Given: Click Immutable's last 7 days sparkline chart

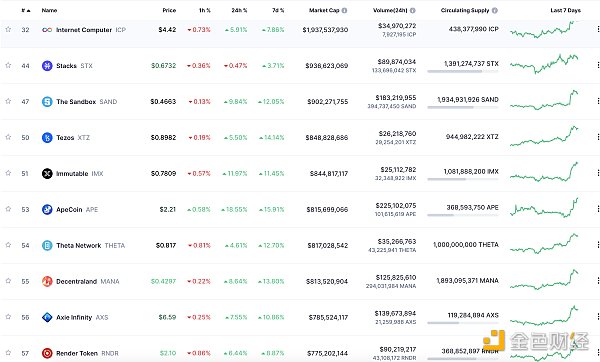Looking at the screenshot, I should coord(544,173).
